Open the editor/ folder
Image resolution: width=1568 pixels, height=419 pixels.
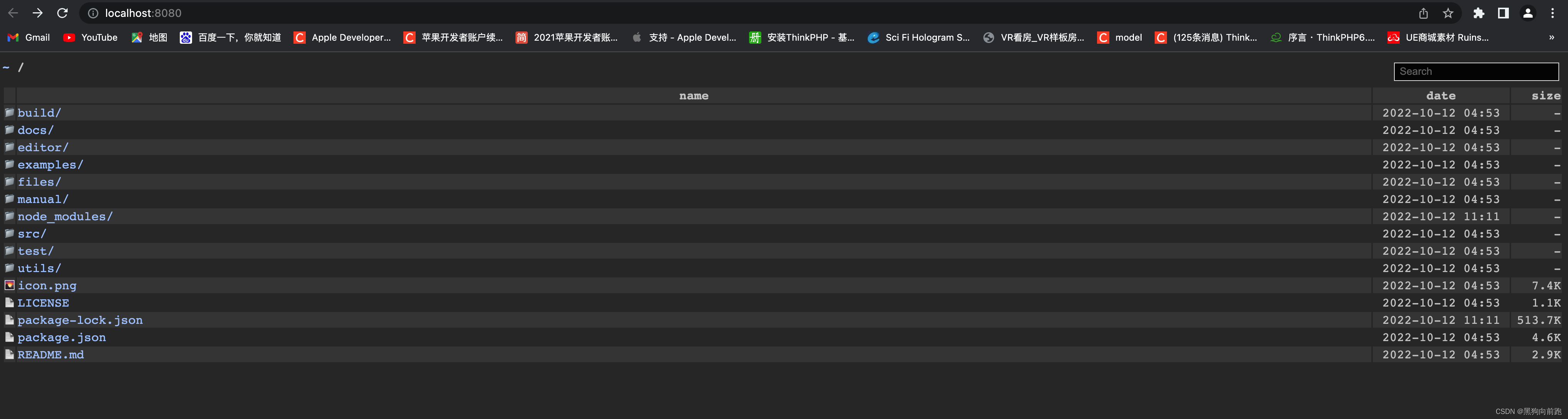[x=43, y=147]
